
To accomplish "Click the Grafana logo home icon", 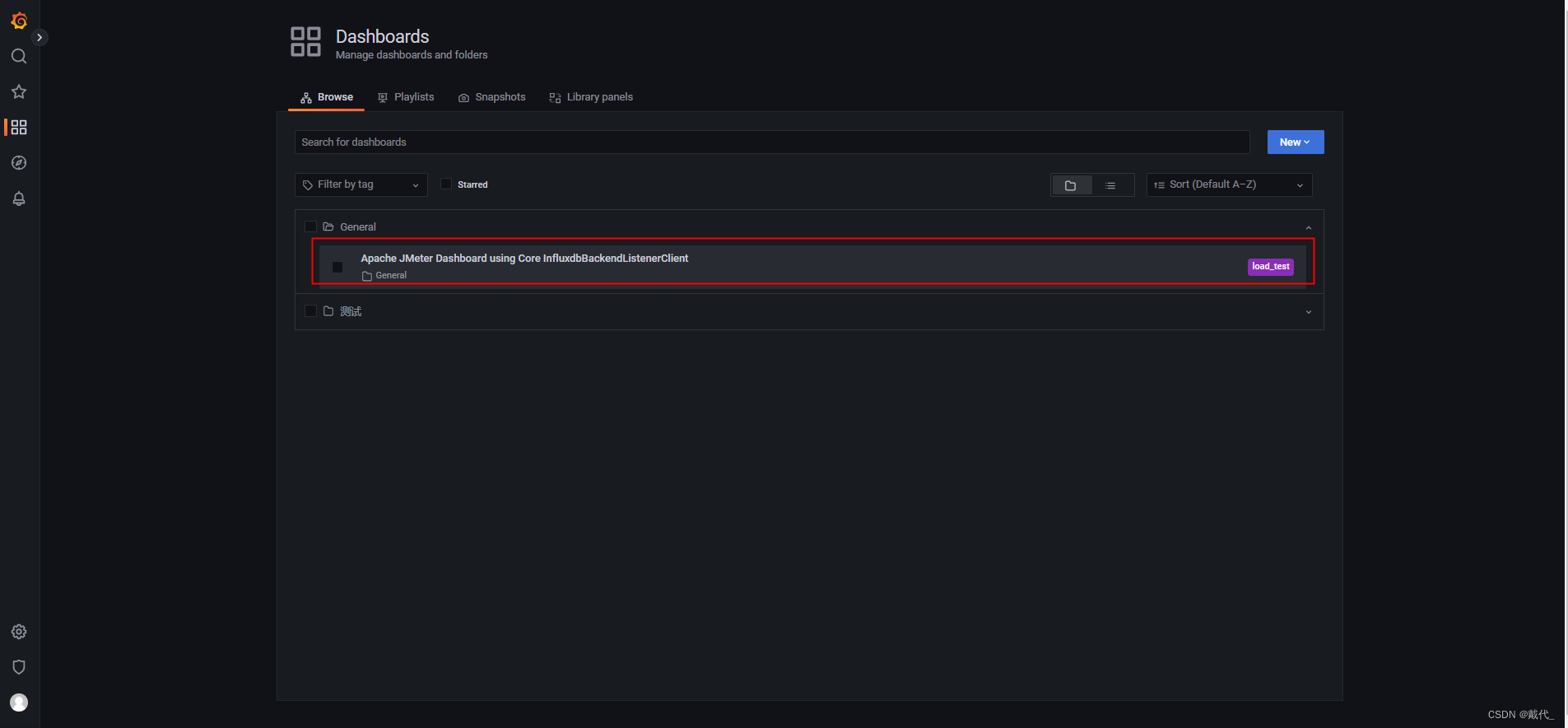I will click(x=19, y=21).
